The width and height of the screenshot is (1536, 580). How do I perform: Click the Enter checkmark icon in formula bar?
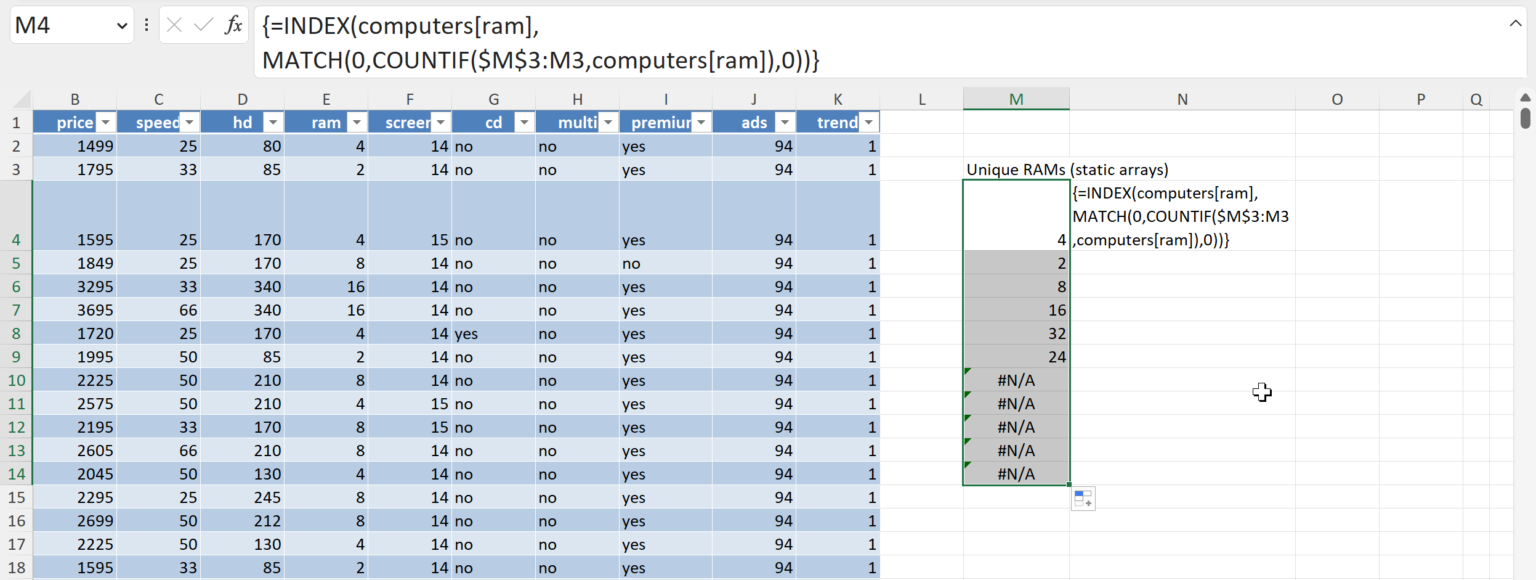click(x=203, y=26)
